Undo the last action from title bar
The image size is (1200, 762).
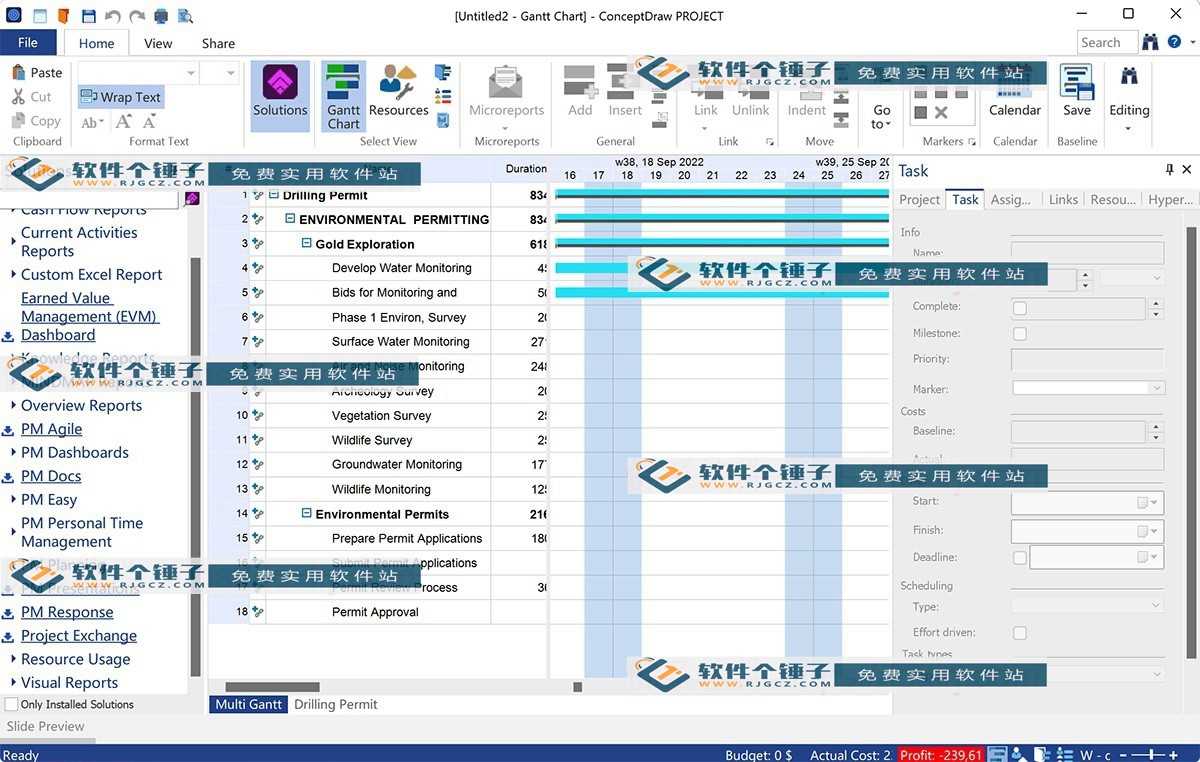[x=113, y=16]
